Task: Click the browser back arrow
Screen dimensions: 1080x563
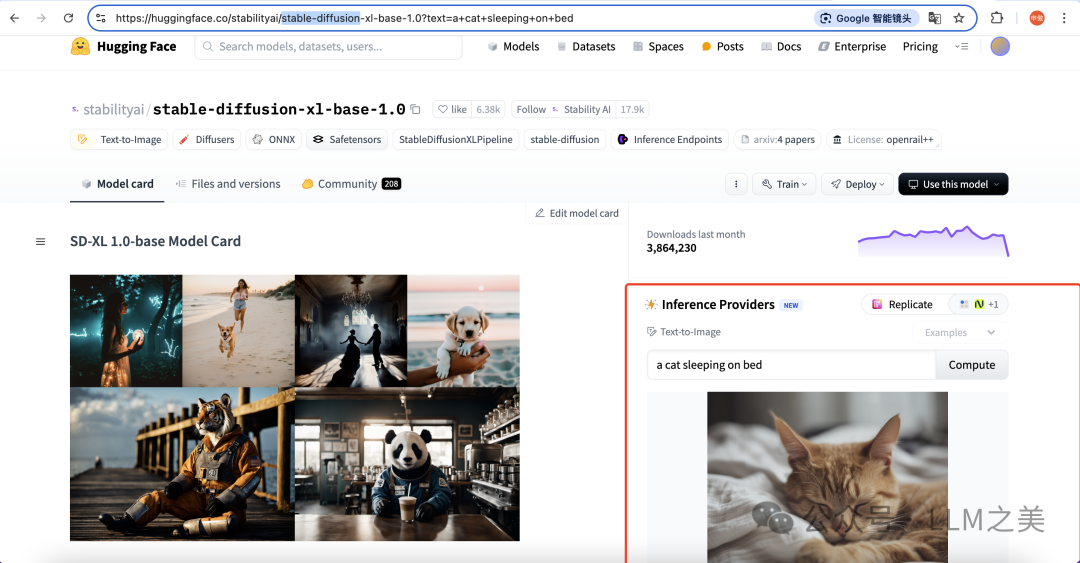Action: (14, 18)
